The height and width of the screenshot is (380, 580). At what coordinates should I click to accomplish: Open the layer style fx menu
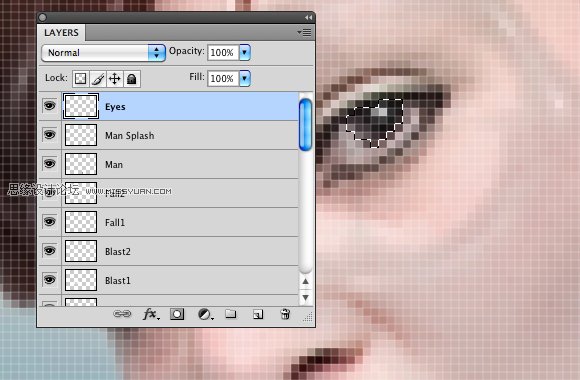[x=151, y=314]
